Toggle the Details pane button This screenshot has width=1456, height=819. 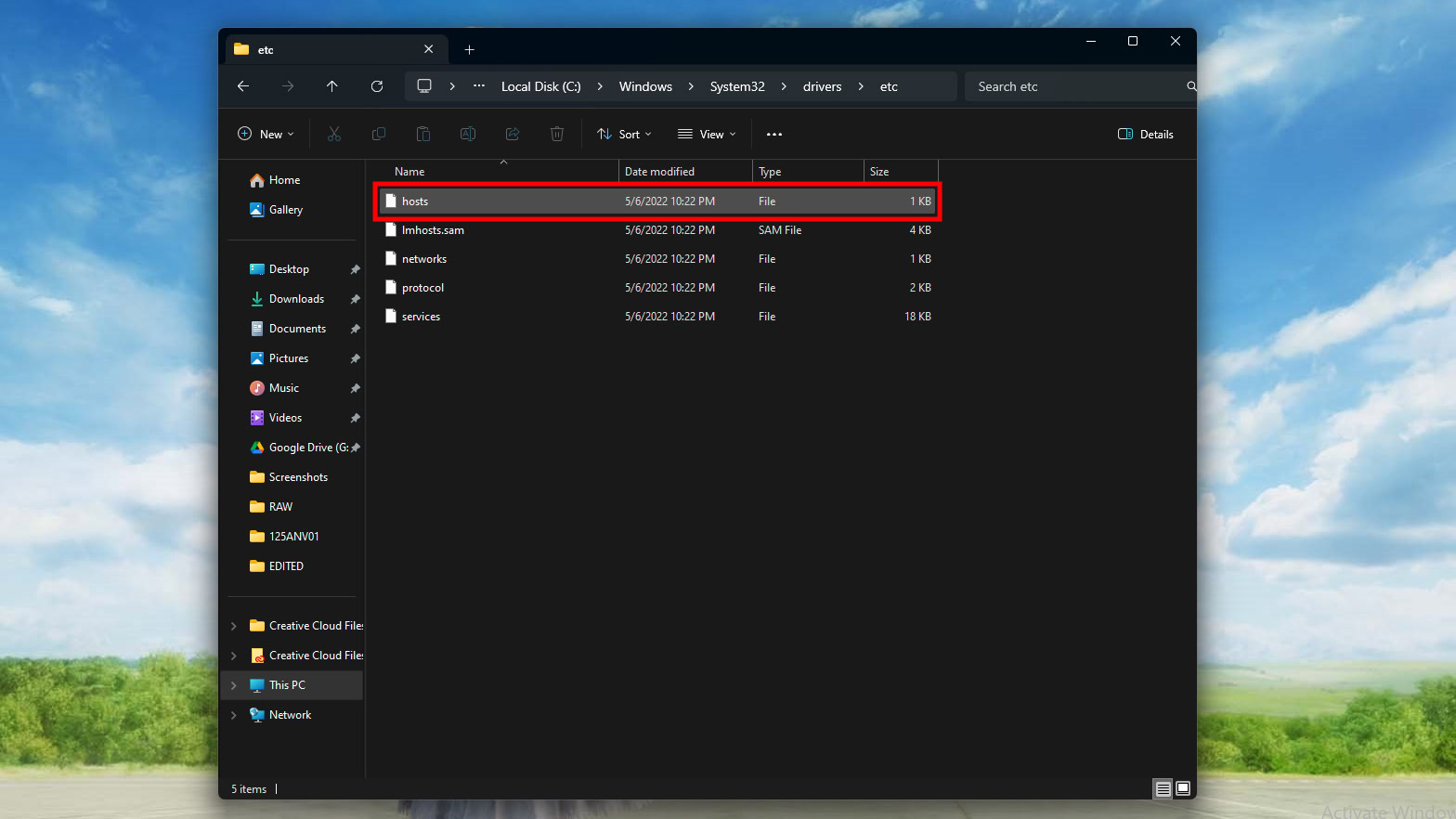pyautogui.click(x=1146, y=134)
